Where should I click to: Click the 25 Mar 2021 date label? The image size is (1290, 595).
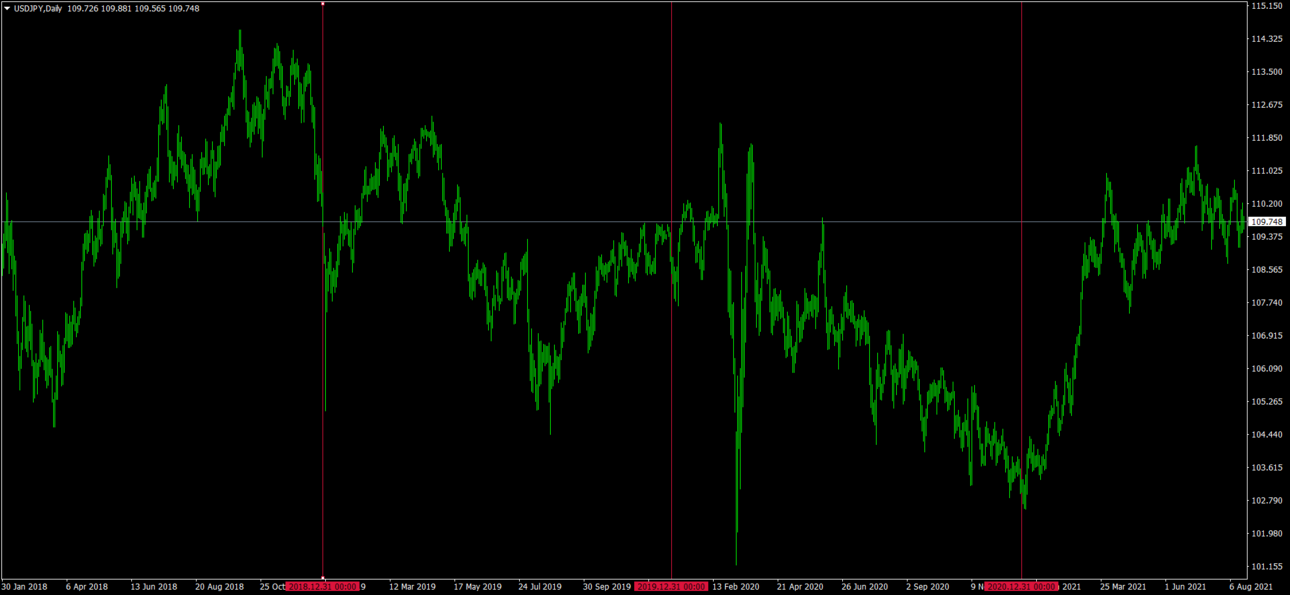tap(1124, 587)
